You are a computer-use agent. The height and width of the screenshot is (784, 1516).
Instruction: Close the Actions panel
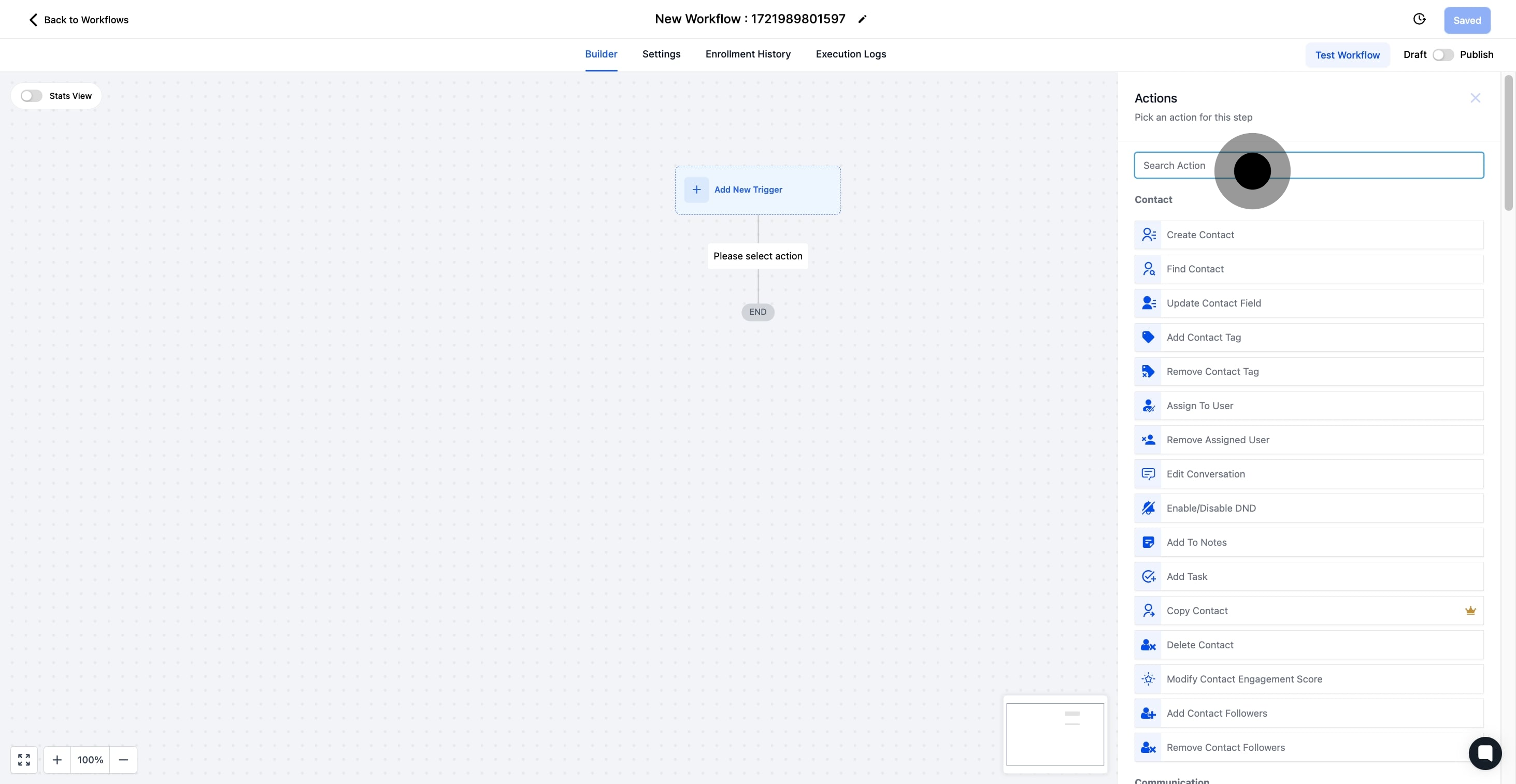tap(1475, 98)
